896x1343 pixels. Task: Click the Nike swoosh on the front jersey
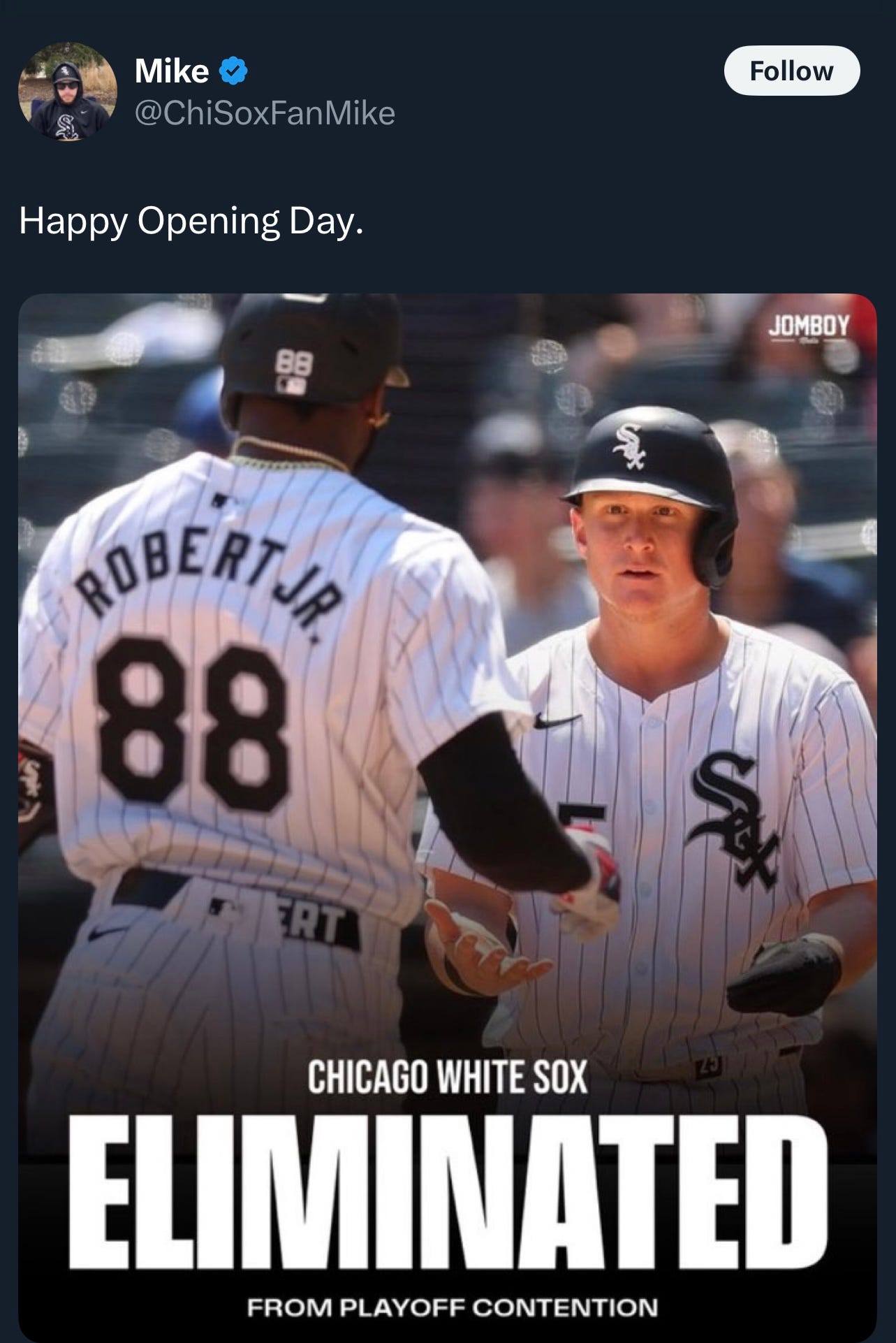(556, 721)
